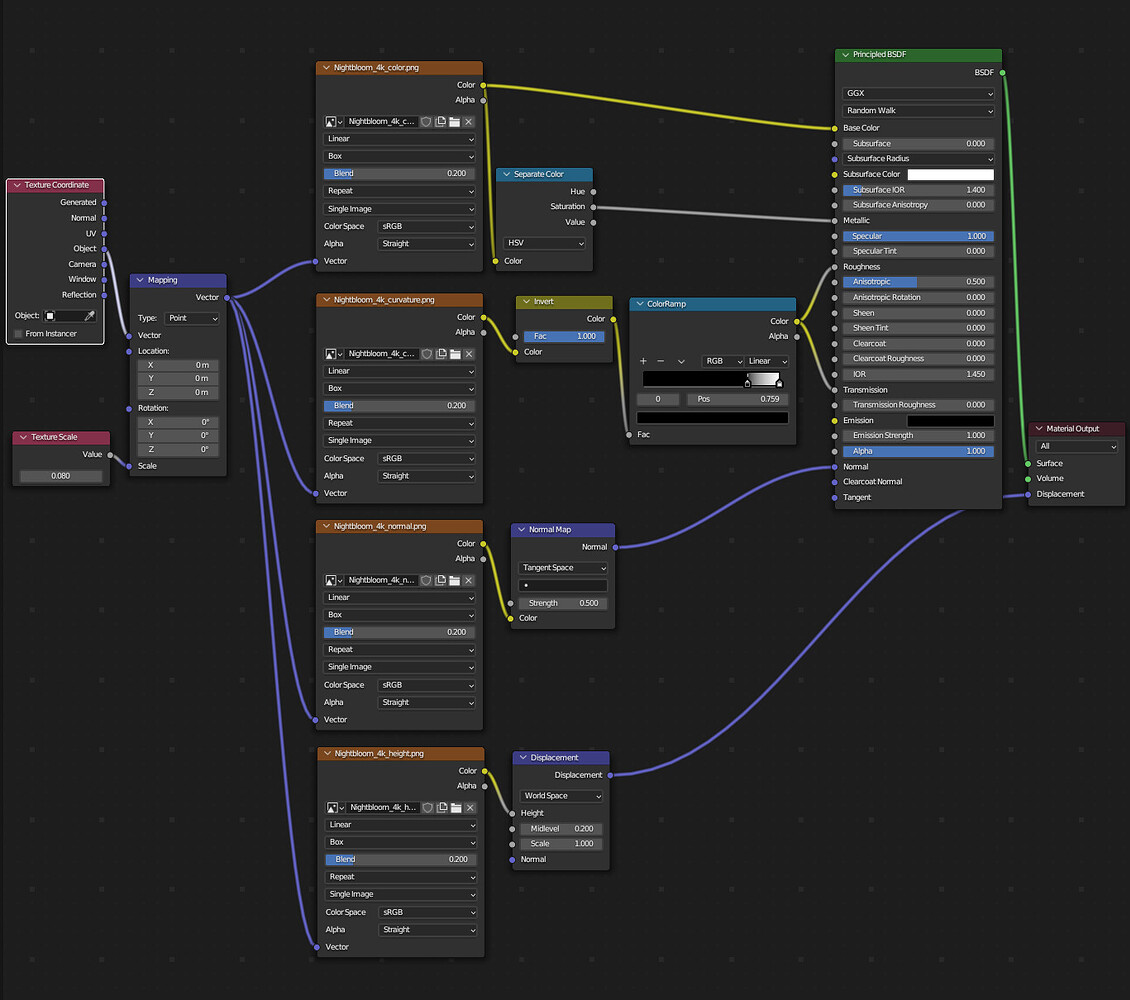
Task: Add a new color stop with ColorRamp plus icon
Action: 643,361
